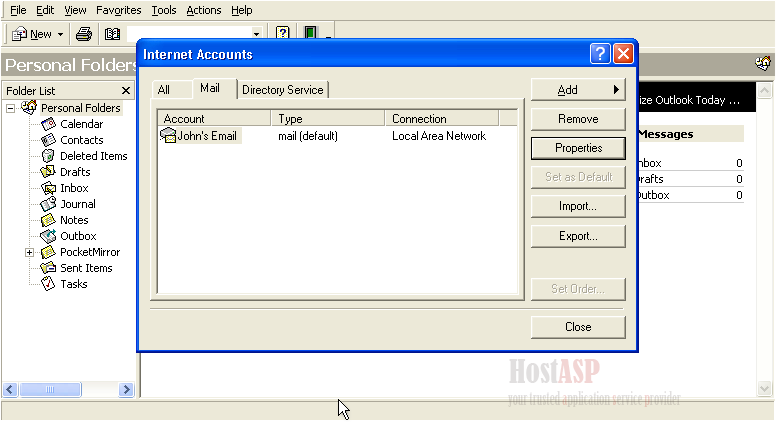
Task: Select the John's Email account row
Action: [x=338, y=136]
